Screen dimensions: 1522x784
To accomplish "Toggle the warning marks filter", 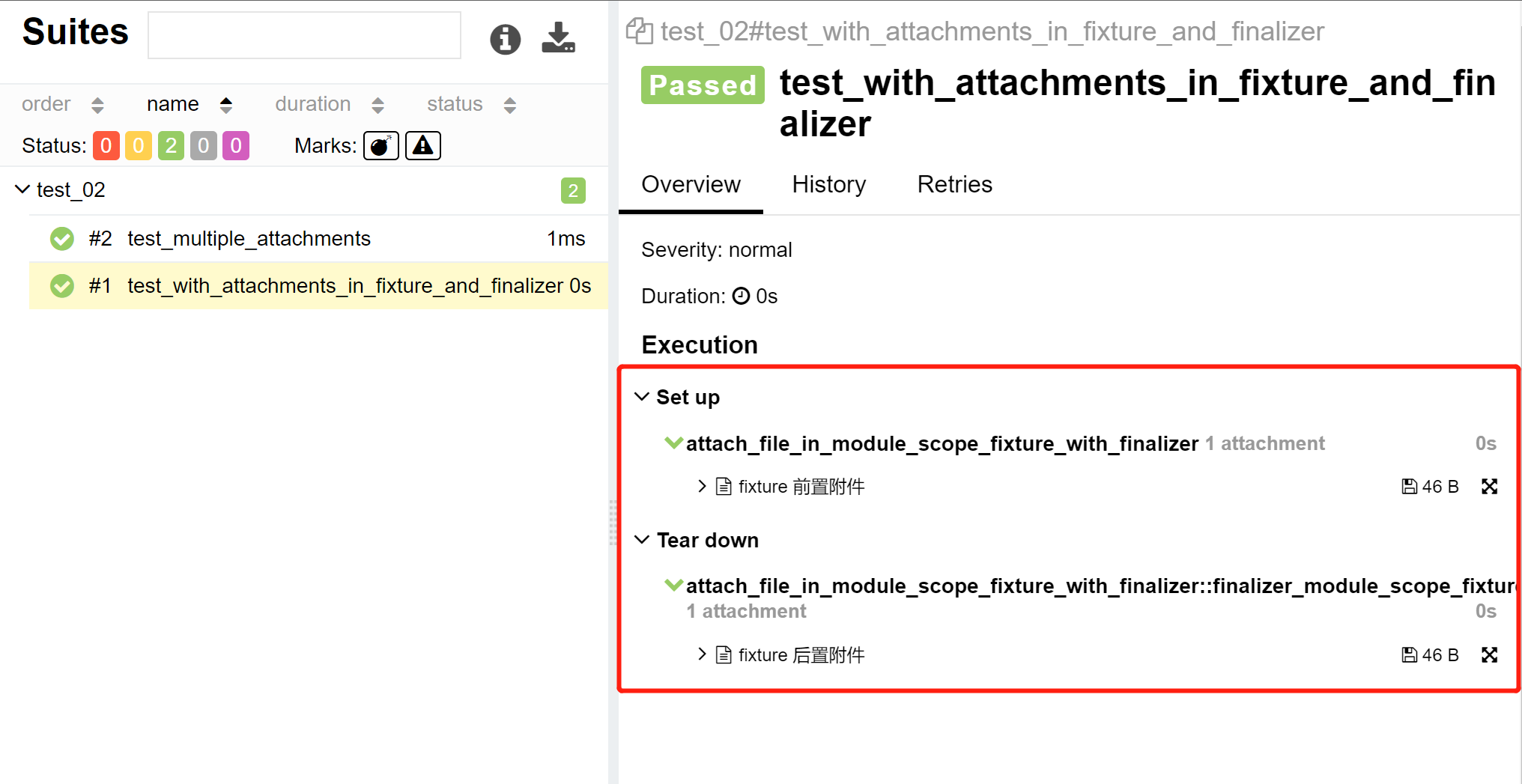I will click(422, 145).
